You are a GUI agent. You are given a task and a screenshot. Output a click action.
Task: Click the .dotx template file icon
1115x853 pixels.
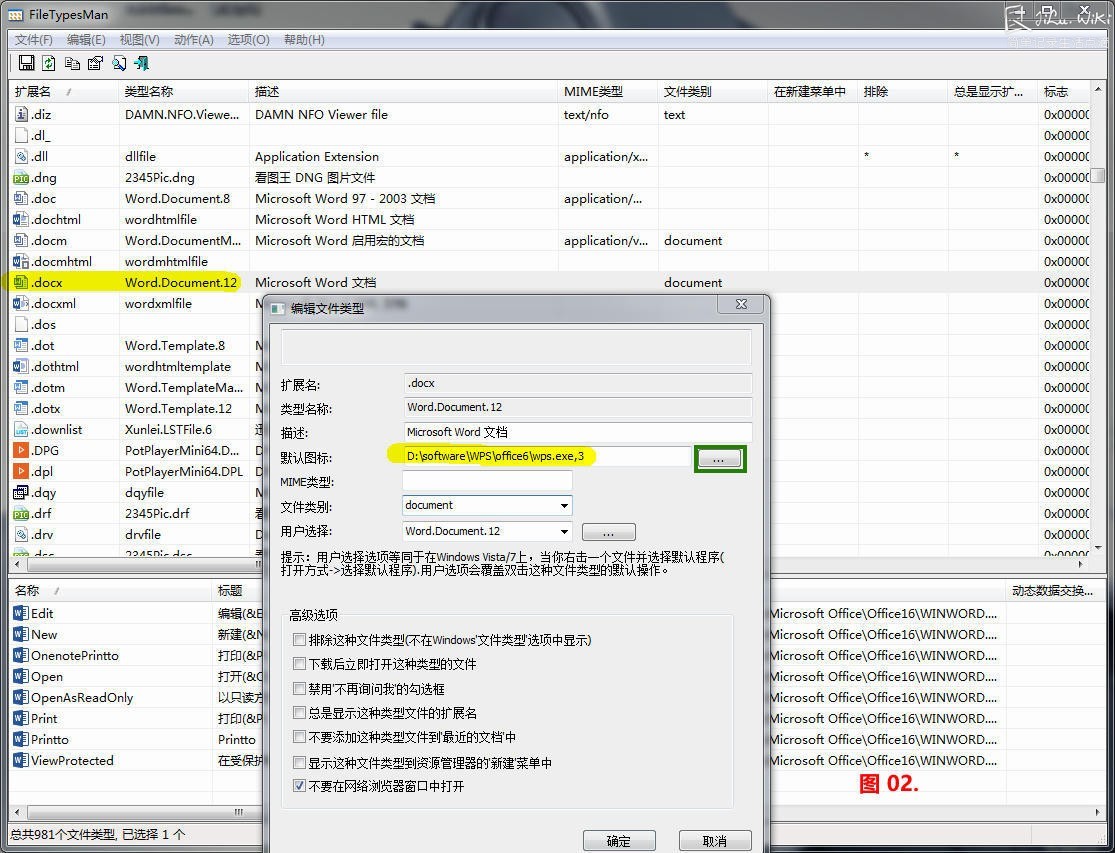tap(21, 409)
